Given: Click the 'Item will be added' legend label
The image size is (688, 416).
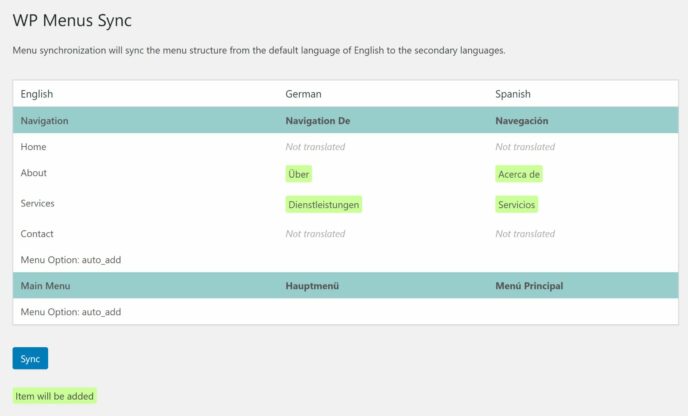Looking at the screenshot, I should pyautogui.click(x=54, y=396).
